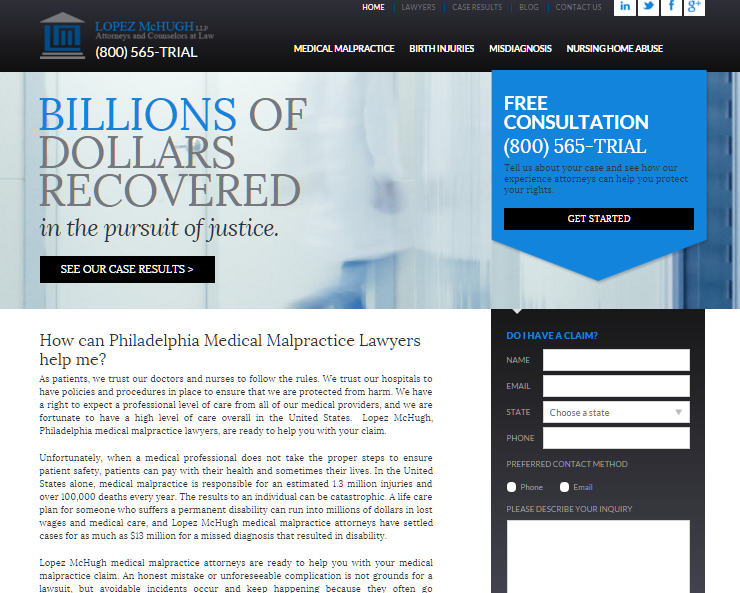This screenshot has width=740, height=593.
Task: Focus the Phone input field
Action: coord(616,438)
